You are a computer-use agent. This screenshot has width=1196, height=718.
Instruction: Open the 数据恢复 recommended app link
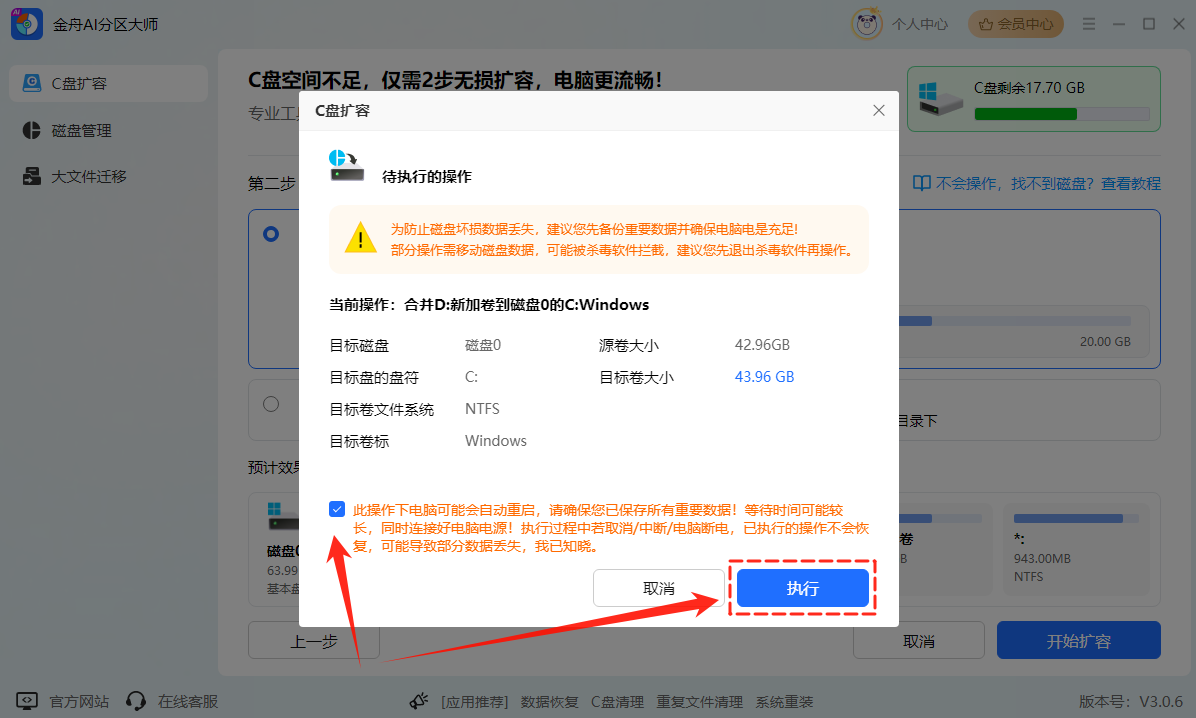click(550, 702)
